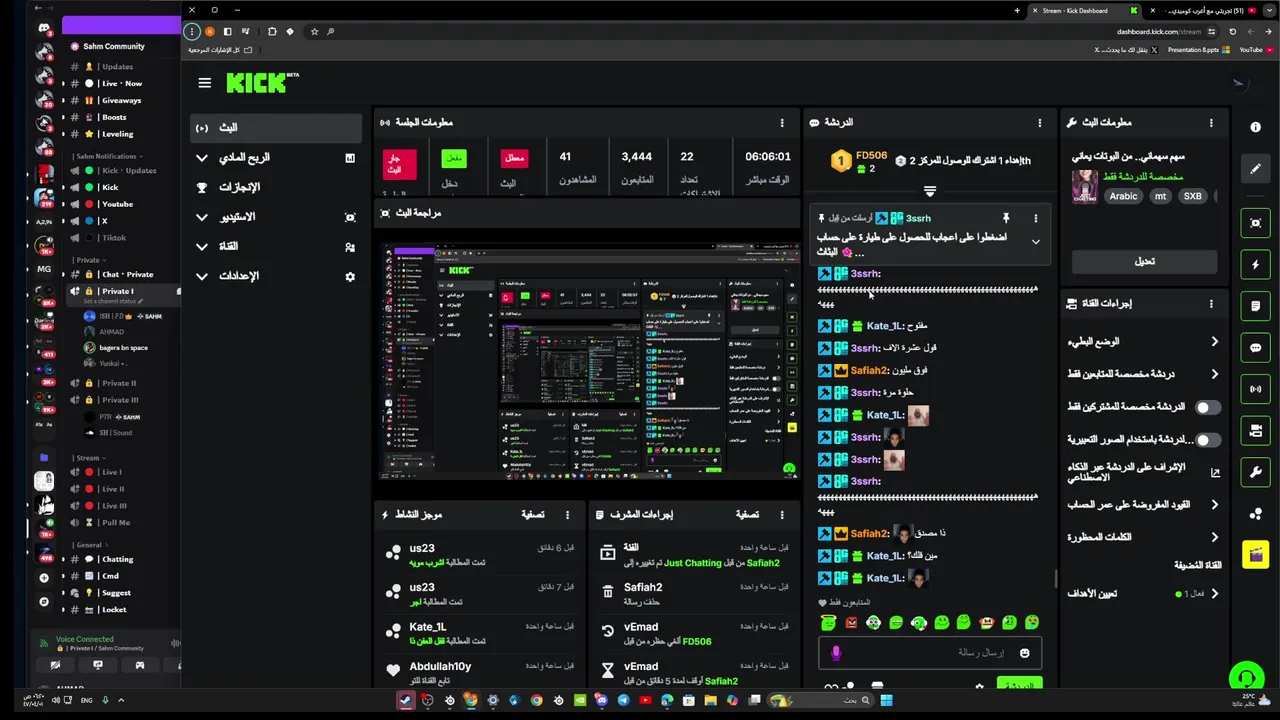Click the stream info edit button
1280x720 pixels.
click(1145, 262)
